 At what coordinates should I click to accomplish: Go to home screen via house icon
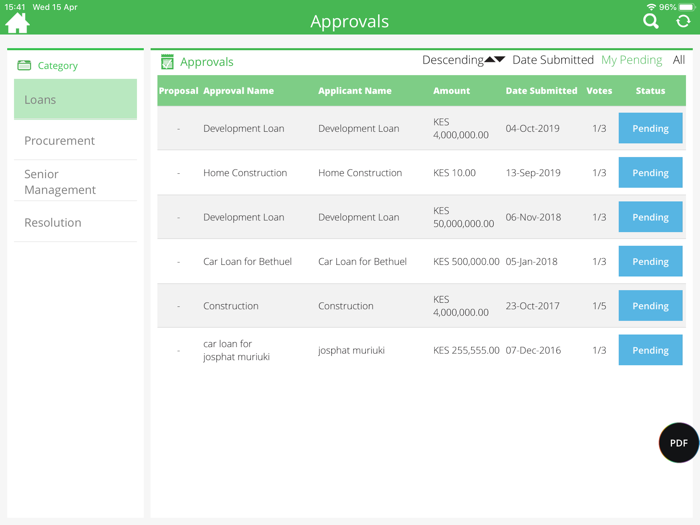(18, 22)
